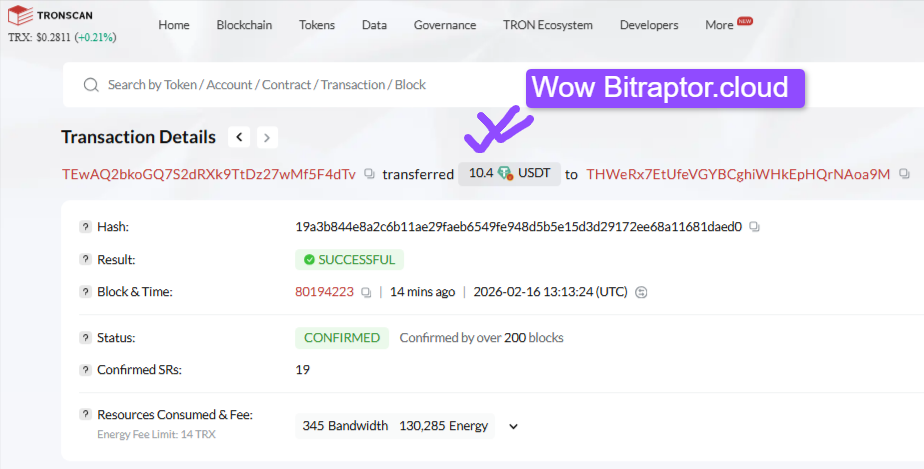
Task: Open the Blockchain menu
Action: point(244,25)
